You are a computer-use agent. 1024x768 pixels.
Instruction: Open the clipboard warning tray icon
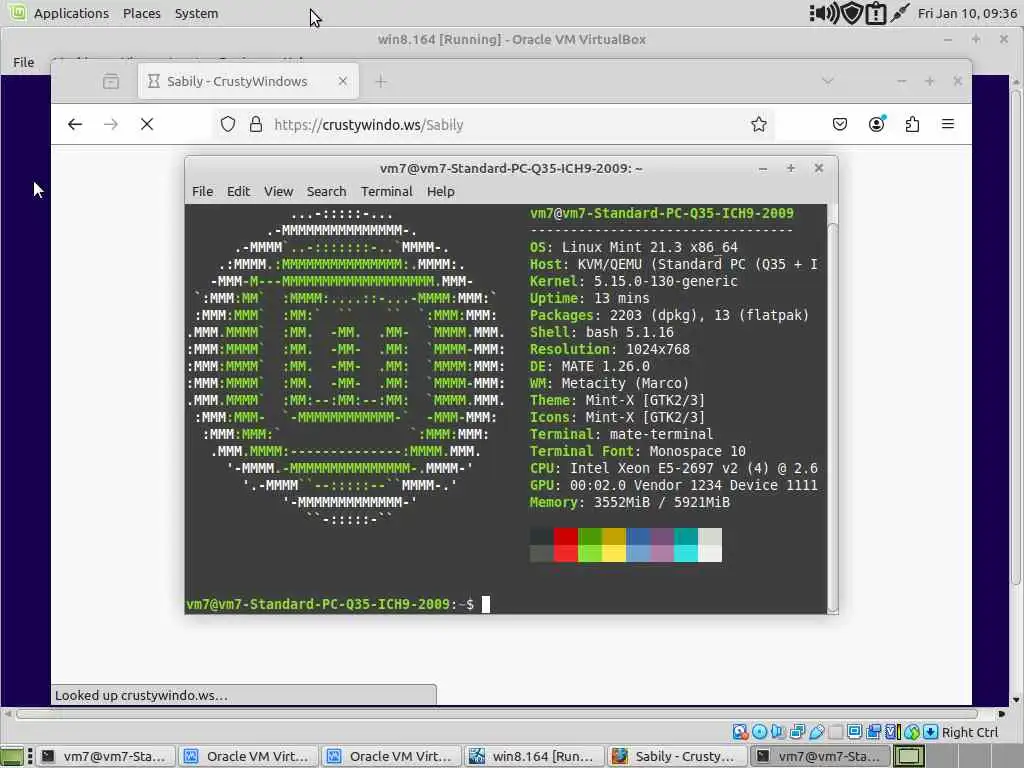tap(875, 13)
